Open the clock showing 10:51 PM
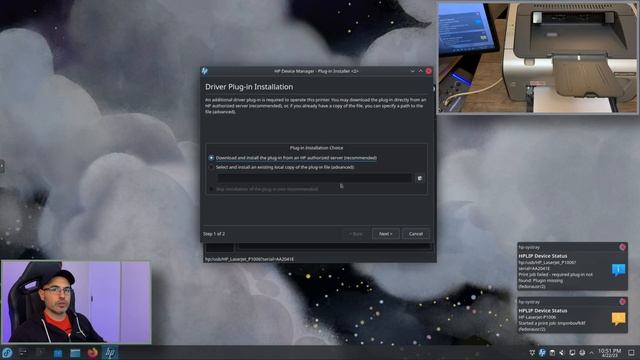Image resolution: width=640 pixels, height=360 pixels. 610,353
